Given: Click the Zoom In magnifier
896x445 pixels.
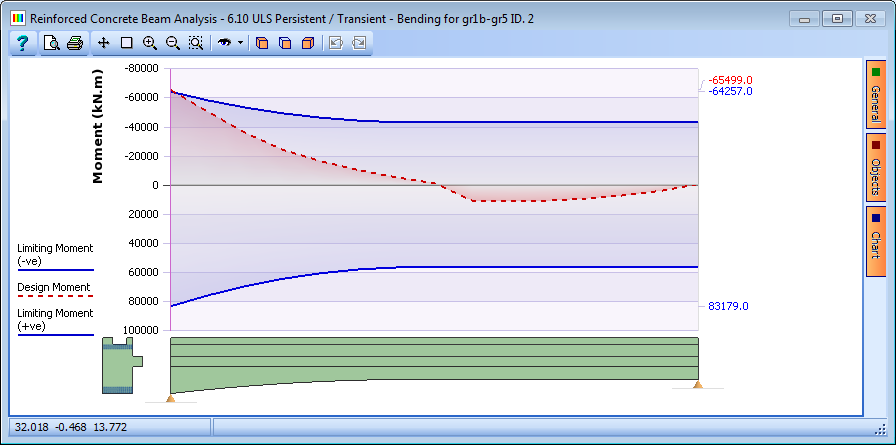Looking at the screenshot, I should coord(150,43).
